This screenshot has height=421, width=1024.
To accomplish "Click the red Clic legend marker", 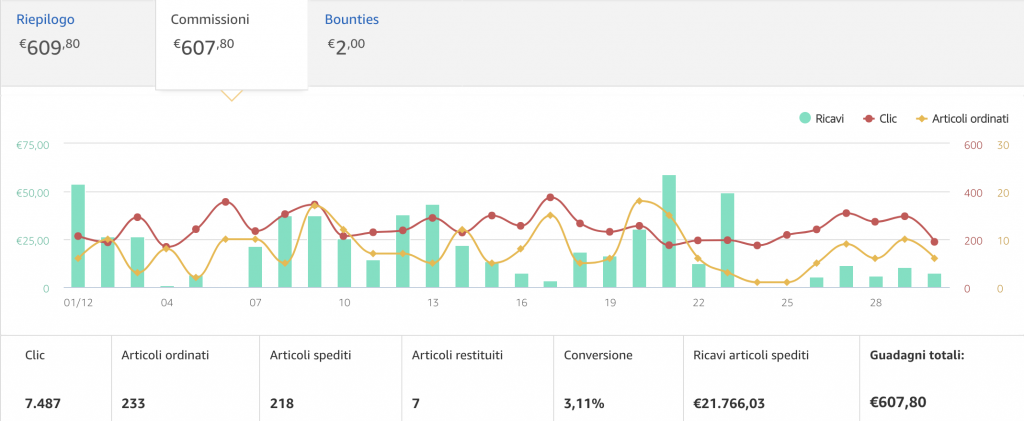I will 869,119.
